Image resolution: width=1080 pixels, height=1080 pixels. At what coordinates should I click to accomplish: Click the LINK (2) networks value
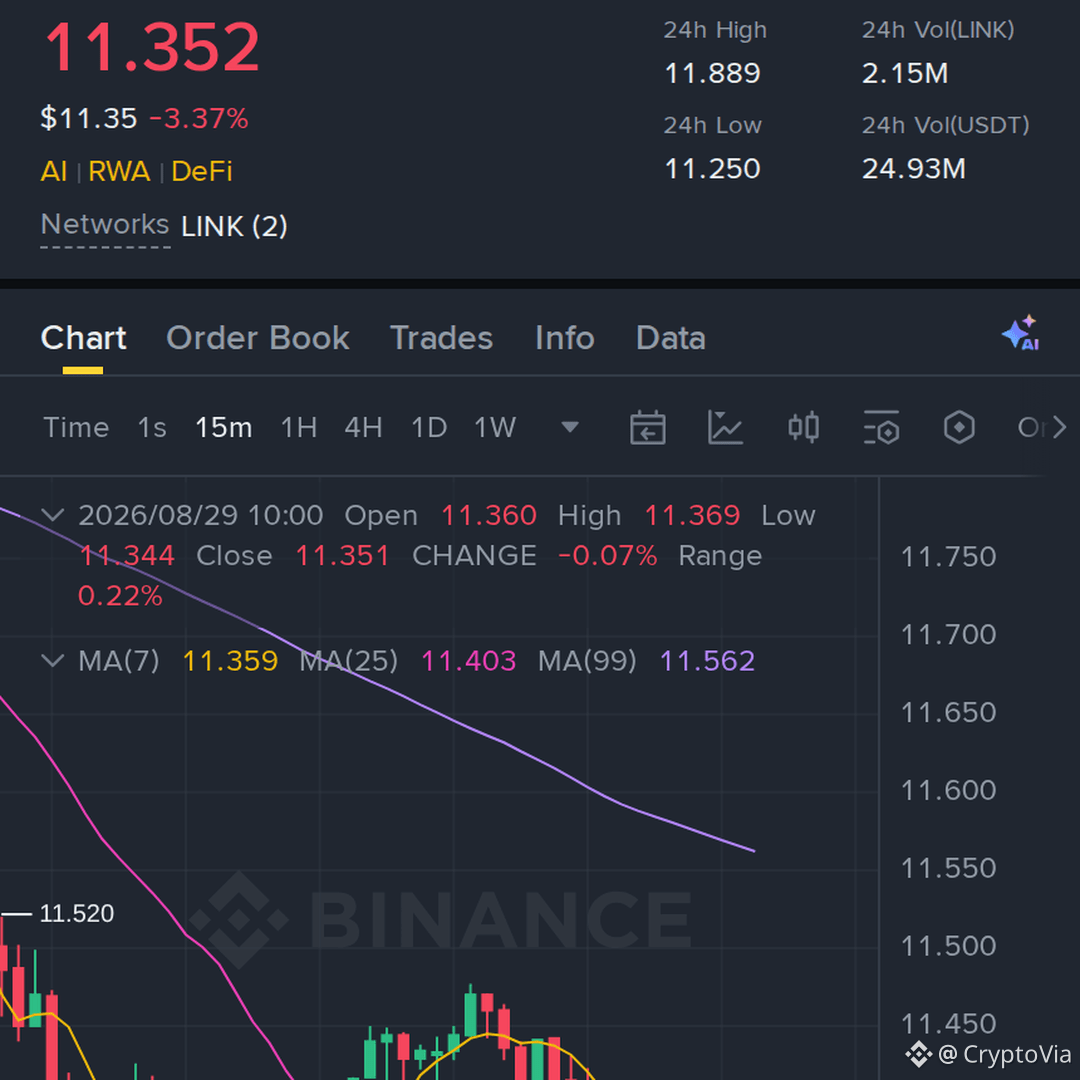coord(234,227)
